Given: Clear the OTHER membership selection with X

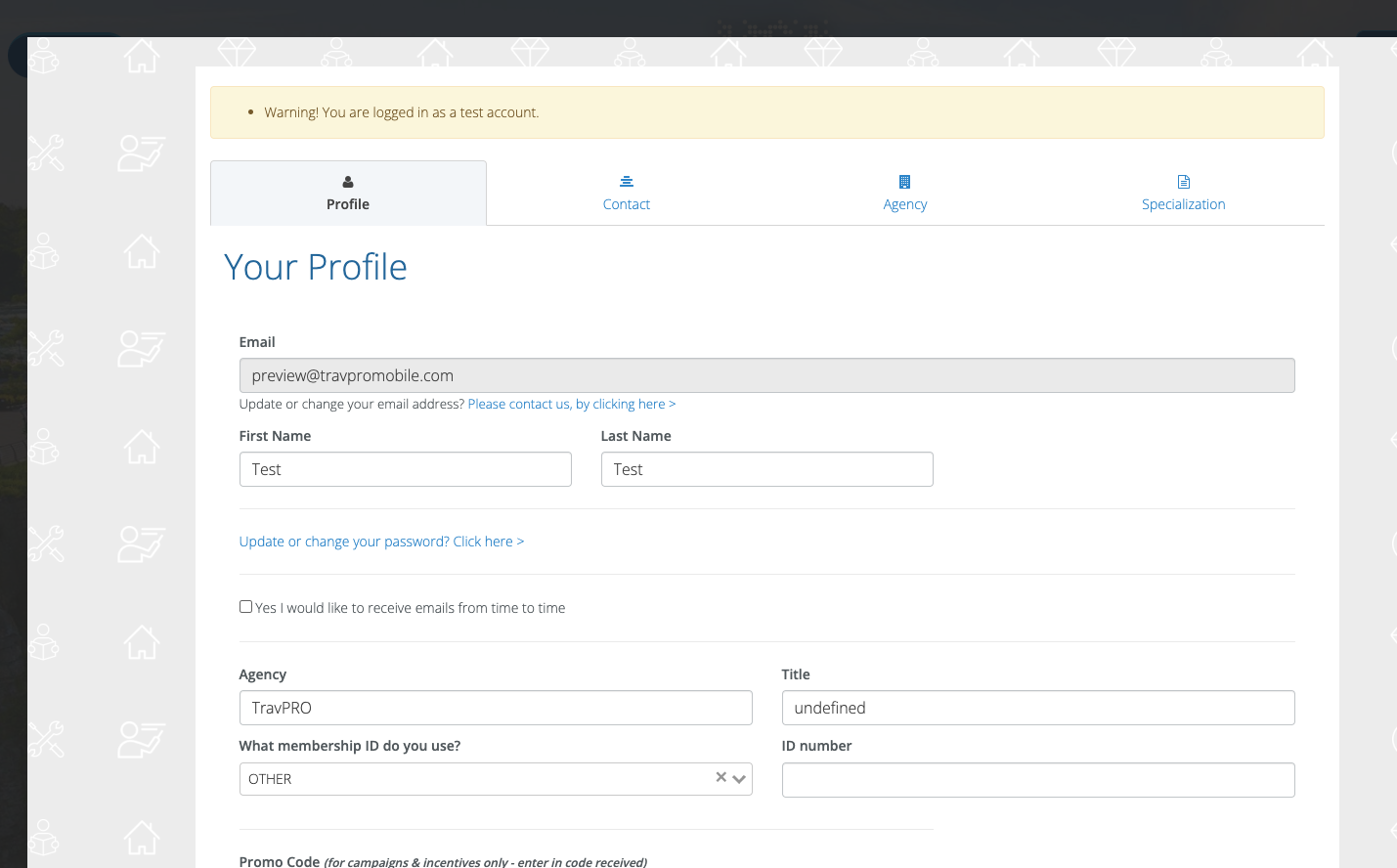Looking at the screenshot, I should click(x=720, y=777).
